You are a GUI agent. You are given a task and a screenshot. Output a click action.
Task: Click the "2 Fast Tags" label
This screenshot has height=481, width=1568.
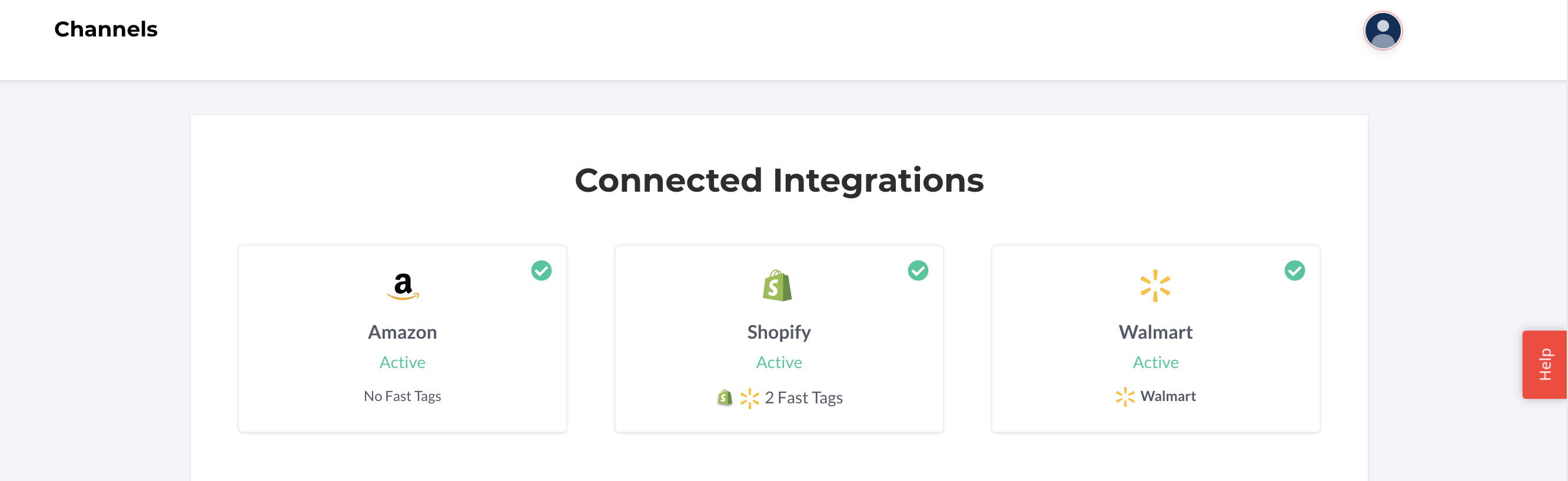point(803,398)
